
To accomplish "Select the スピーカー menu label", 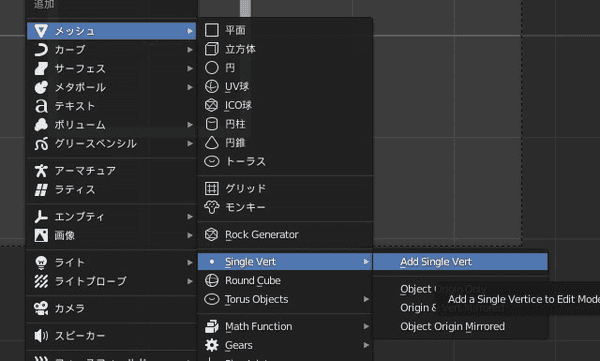I will (80, 336).
